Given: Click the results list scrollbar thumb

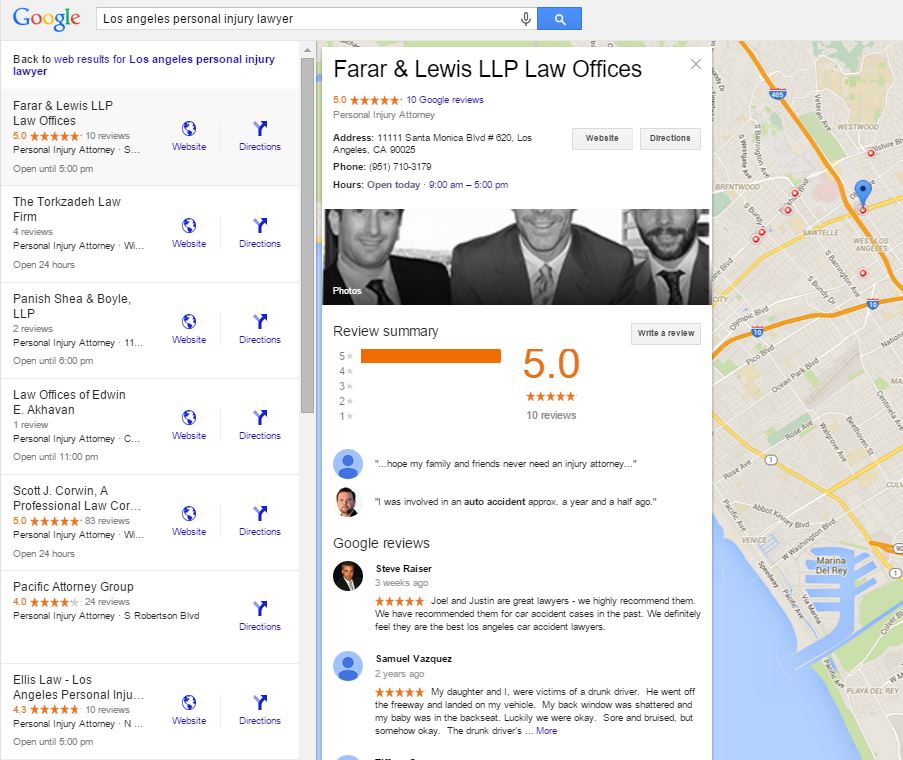Looking at the screenshot, I should [308, 235].
